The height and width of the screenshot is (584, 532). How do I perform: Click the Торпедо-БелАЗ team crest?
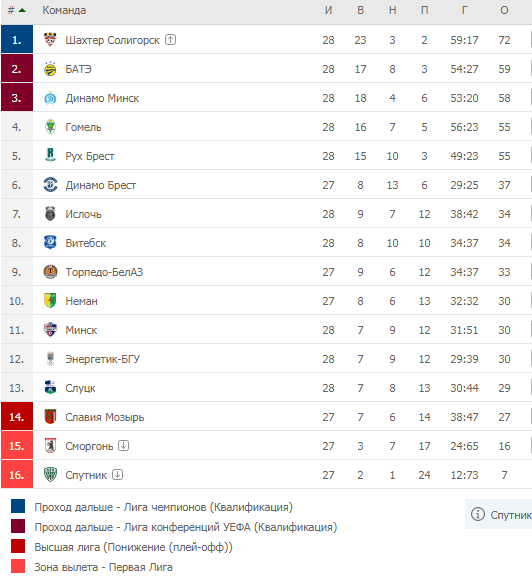coord(50,272)
